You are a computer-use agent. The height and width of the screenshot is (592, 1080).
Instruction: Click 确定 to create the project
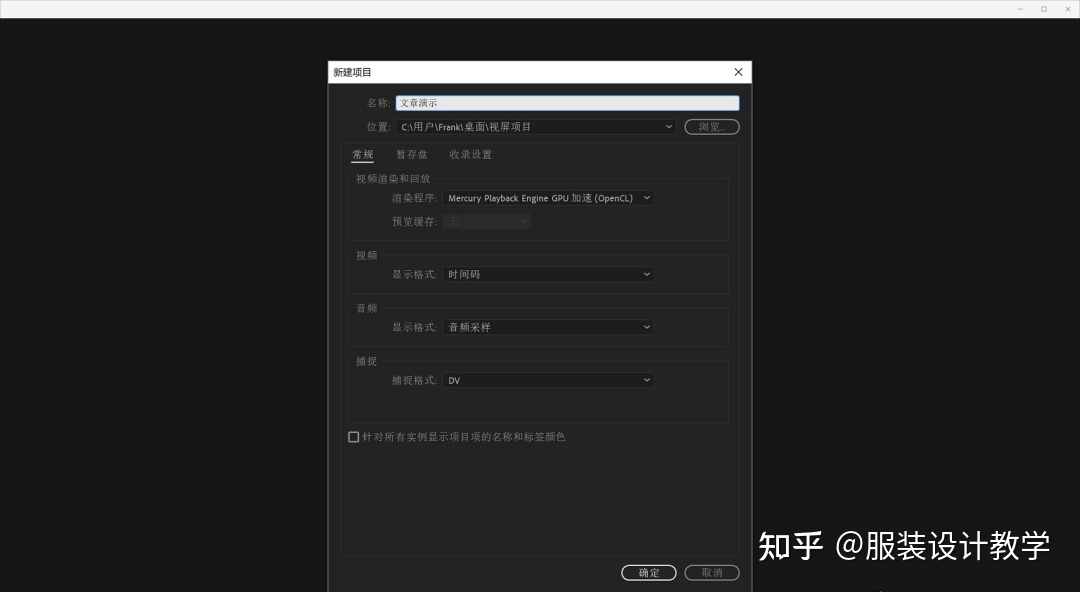pyautogui.click(x=649, y=572)
